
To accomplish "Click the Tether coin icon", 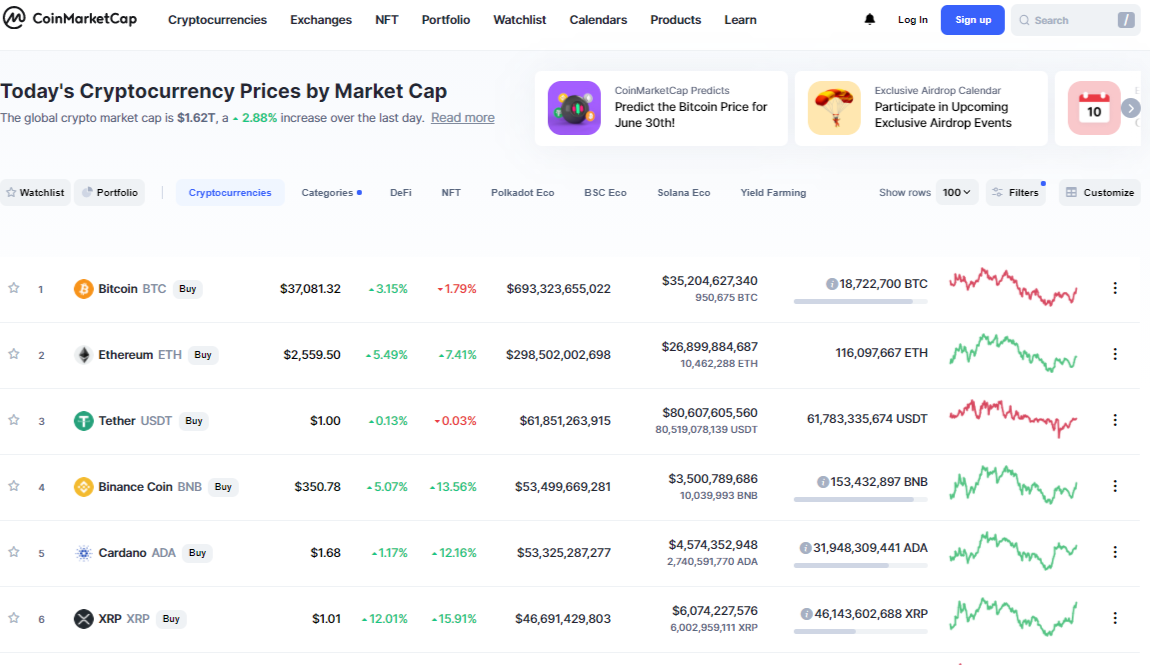I will 84,421.
